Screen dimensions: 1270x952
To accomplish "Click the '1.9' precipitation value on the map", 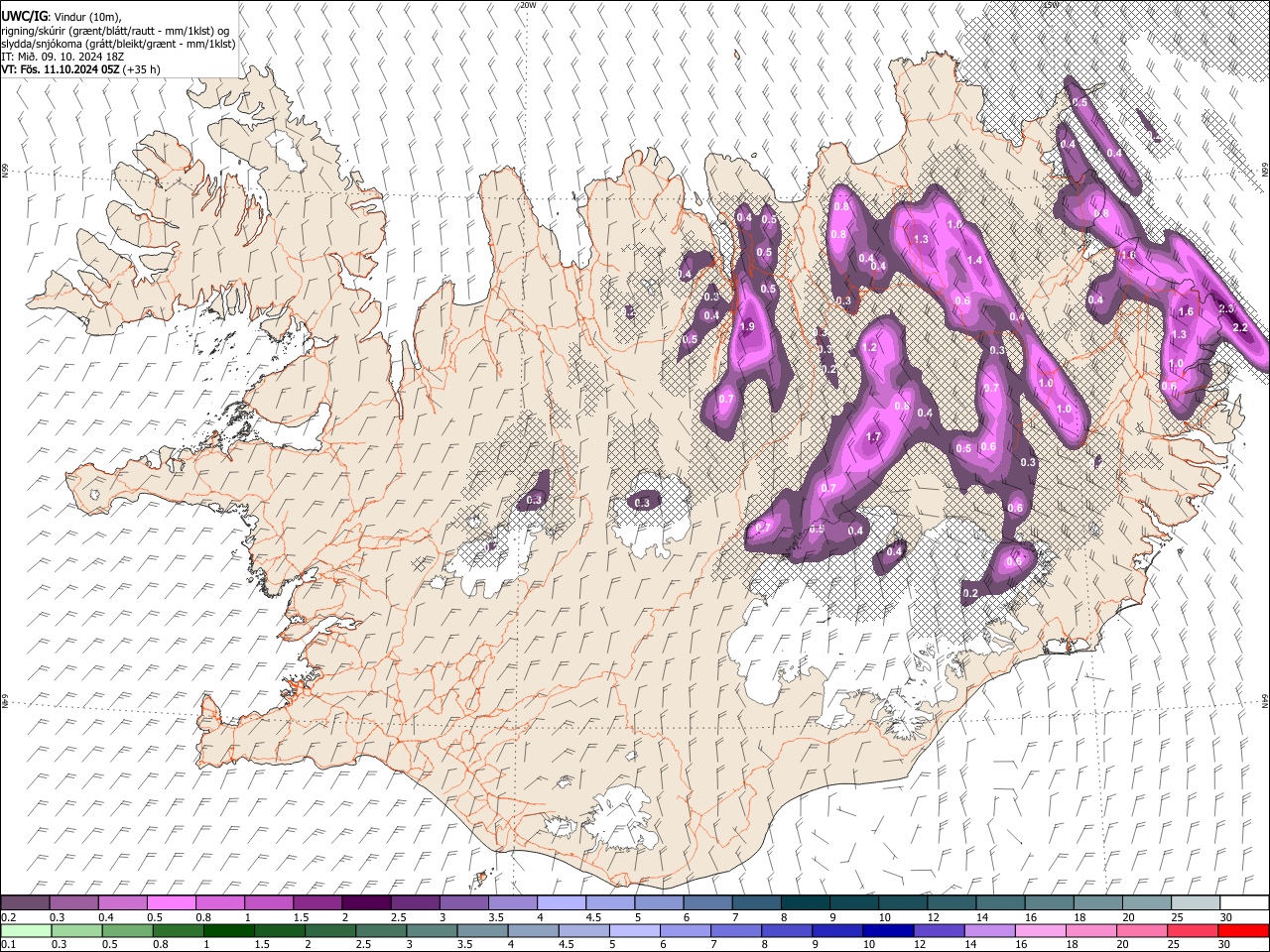I will pos(747,326).
